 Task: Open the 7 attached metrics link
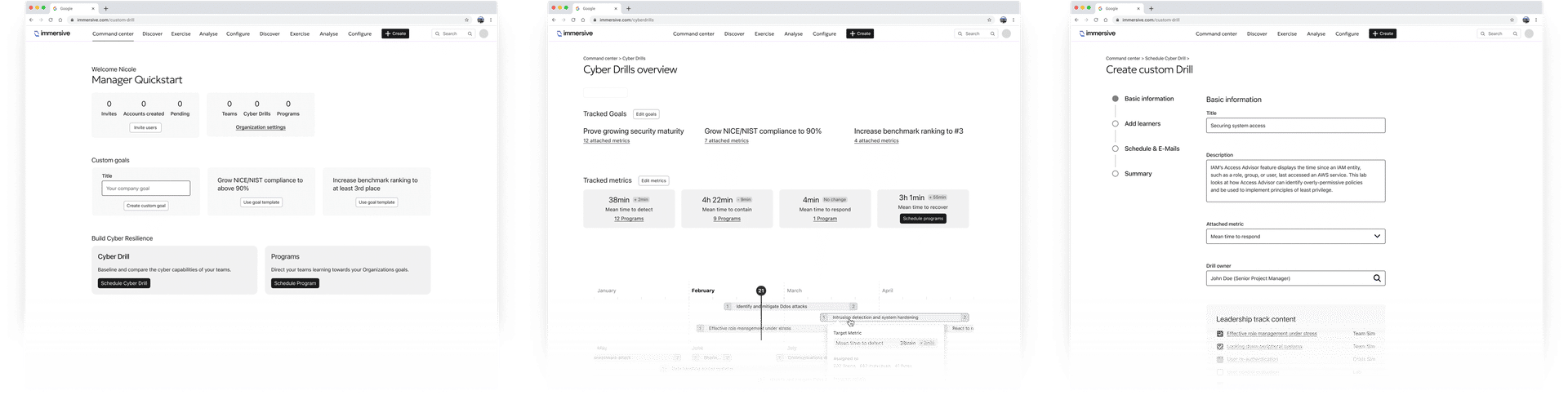tap(726, 141)
